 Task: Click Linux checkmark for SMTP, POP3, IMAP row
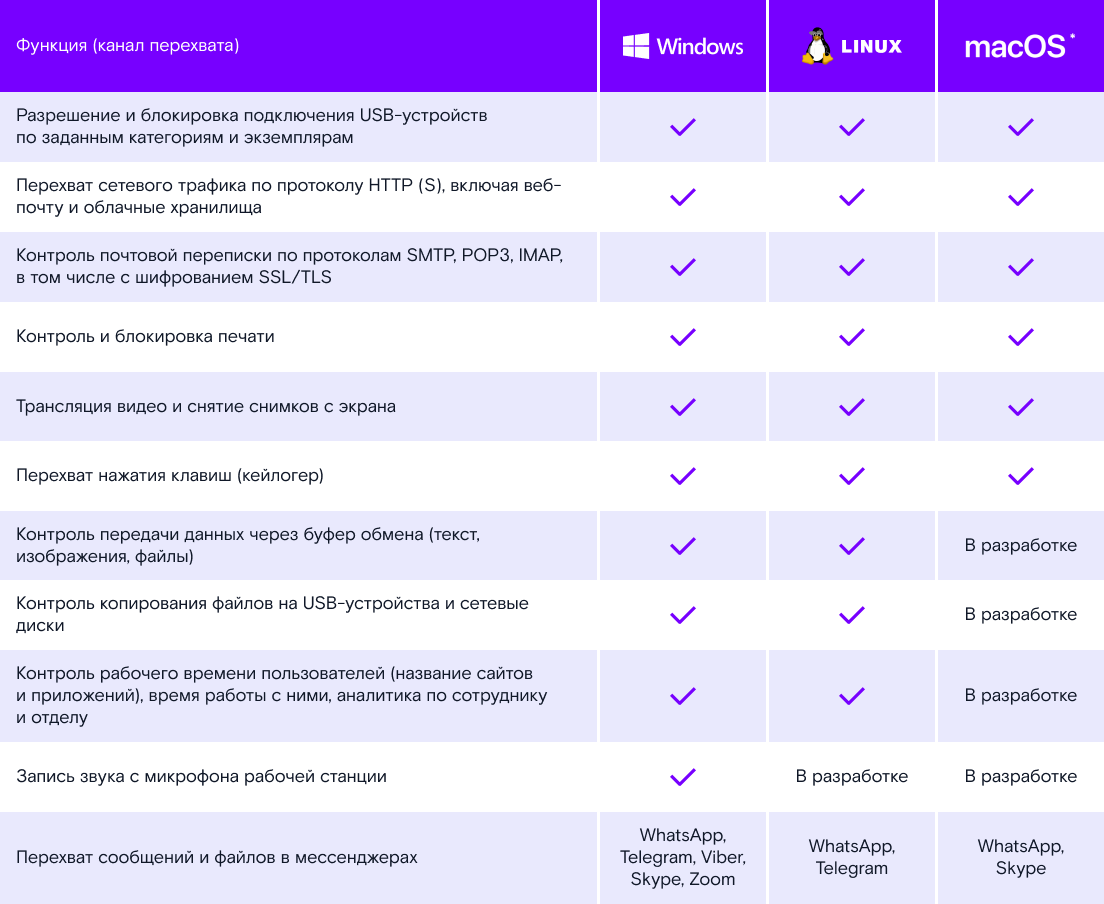851,266
